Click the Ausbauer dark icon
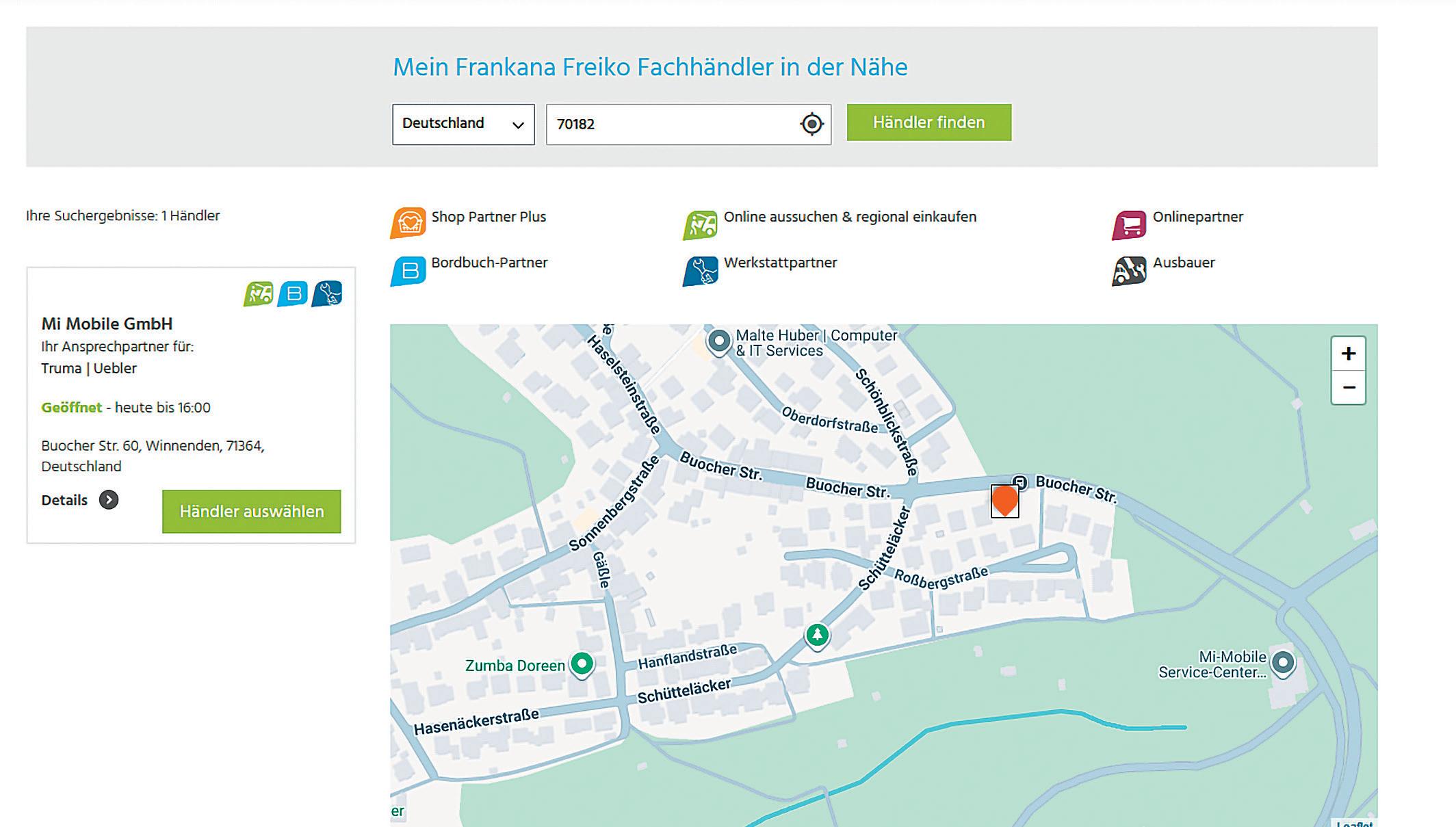The image size is (1456, 827). (x=1129, y=270)
